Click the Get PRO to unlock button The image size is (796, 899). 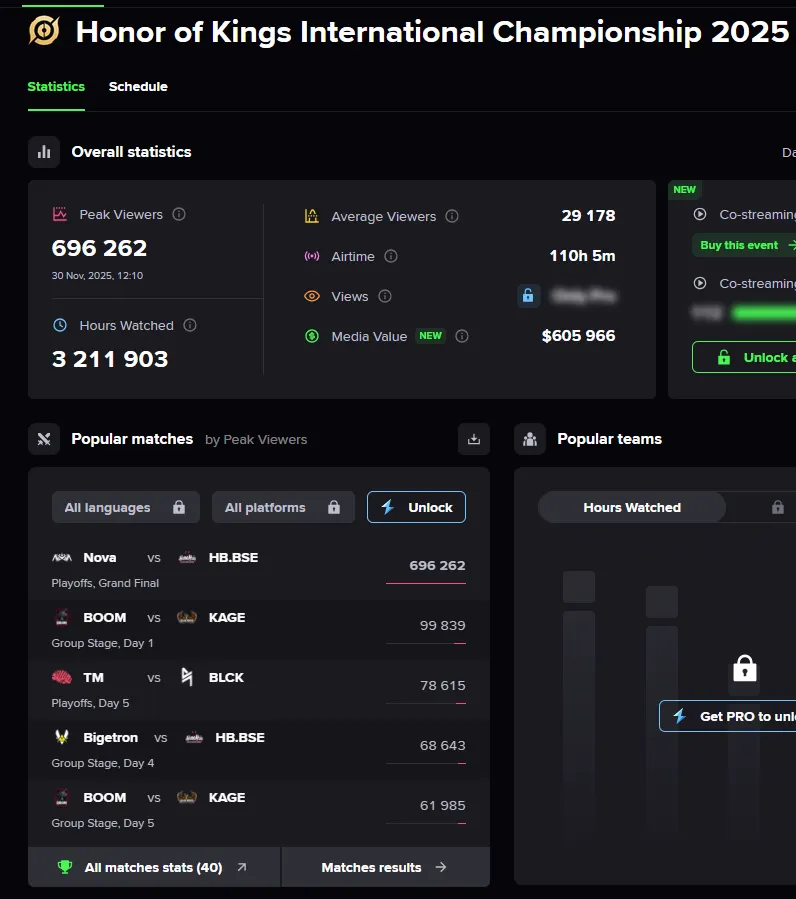[727, 716]
